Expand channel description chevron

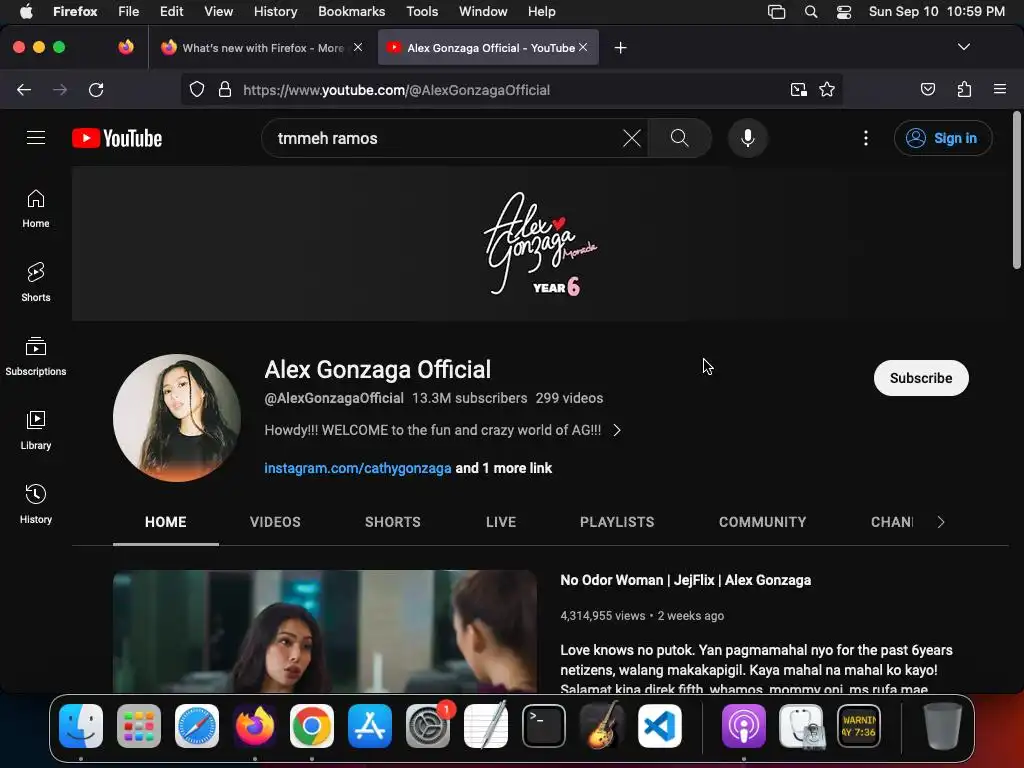[616, 430]
